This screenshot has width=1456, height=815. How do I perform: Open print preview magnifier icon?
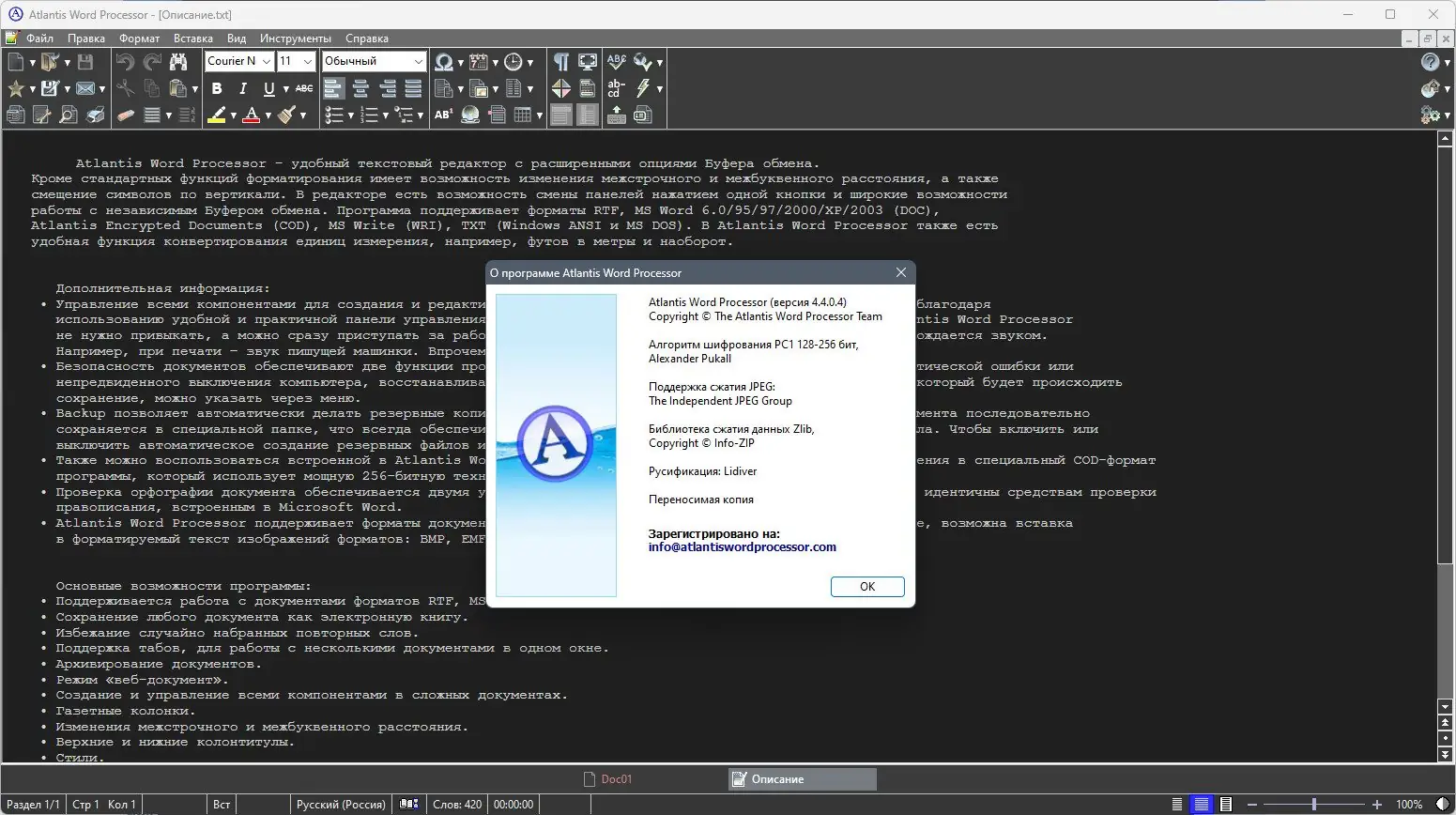click(x=69, y=115)
